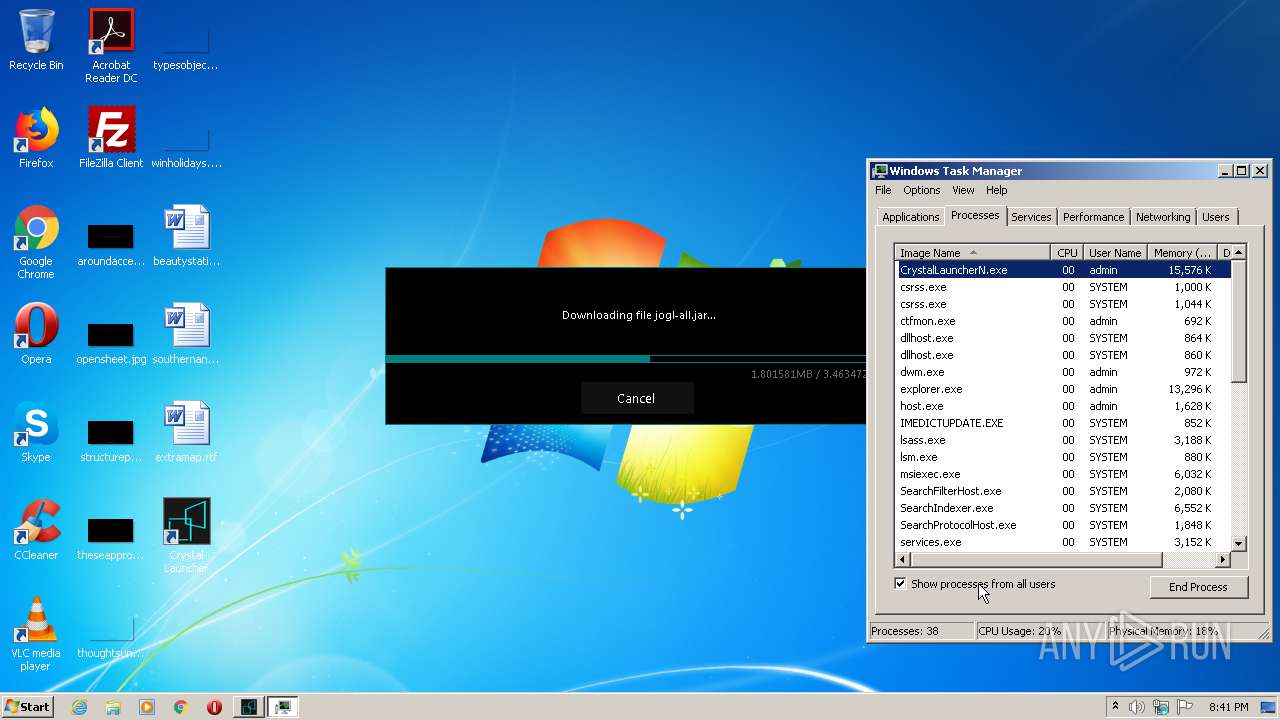1280x720 pixels.
Task: Open VLC media player desktop icon
Action: [x=36, y=634]
